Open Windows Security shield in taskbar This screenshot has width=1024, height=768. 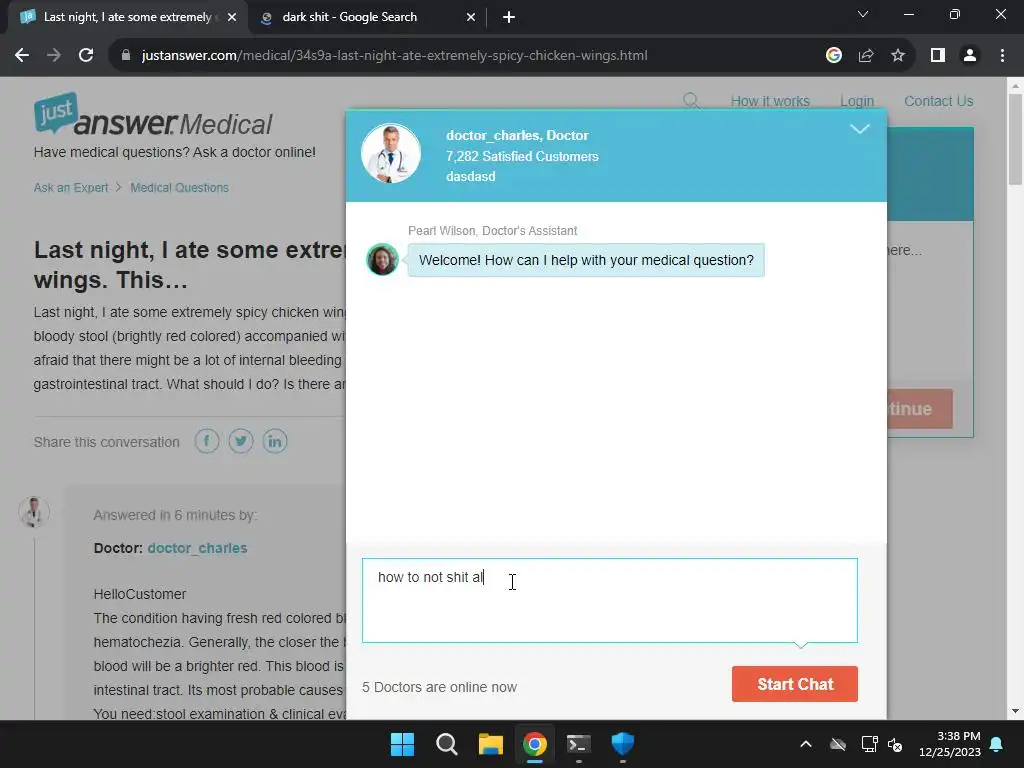622,744
